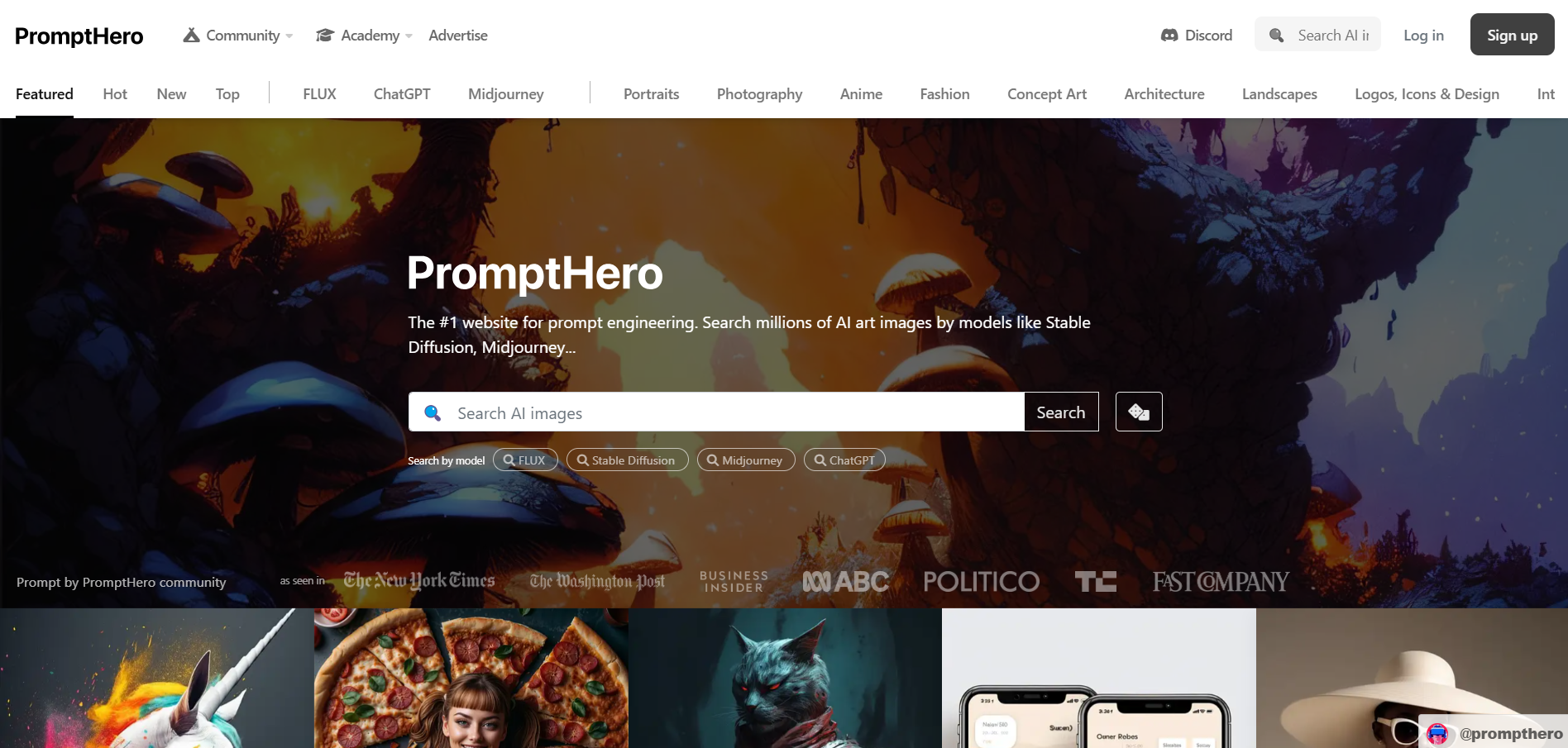This screenshot has height=748, width=1568.
Task: Open the Concept Art category tab
Action: [1047, 94]
